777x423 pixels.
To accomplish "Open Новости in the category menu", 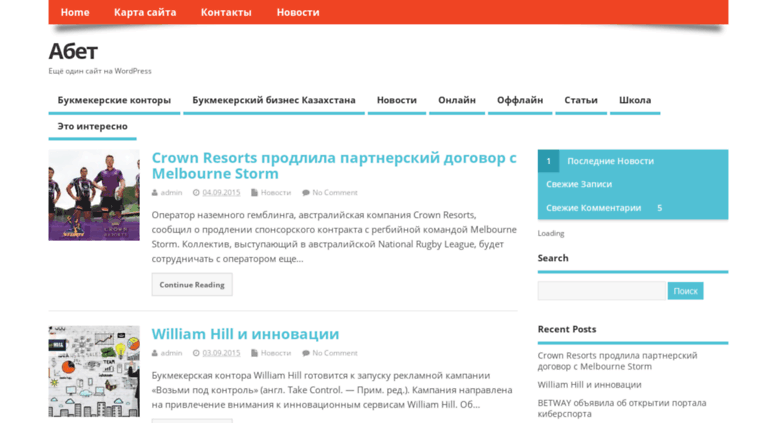I will [x=396, y=101].
